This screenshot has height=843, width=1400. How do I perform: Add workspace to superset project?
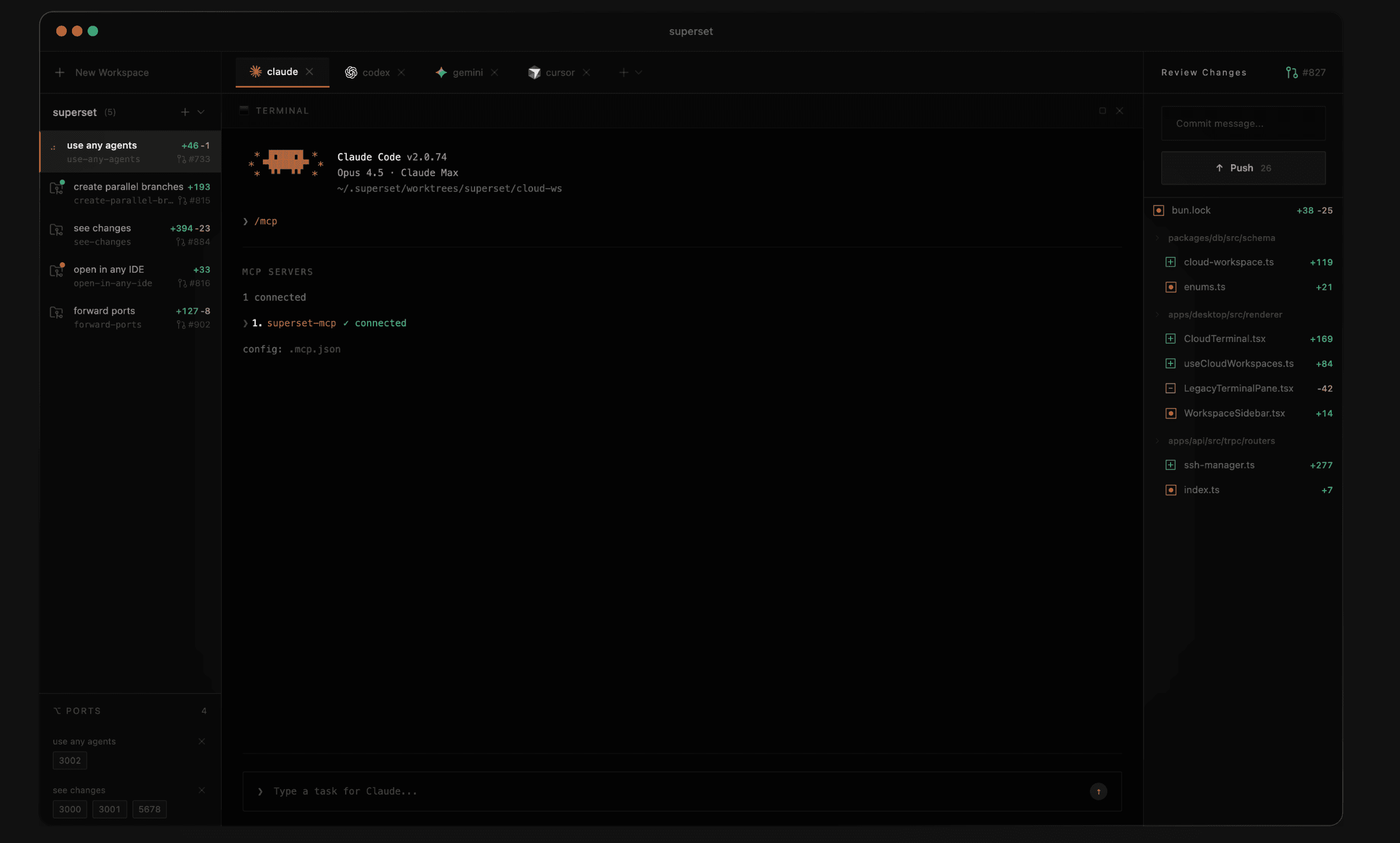(x=185, y=113)
